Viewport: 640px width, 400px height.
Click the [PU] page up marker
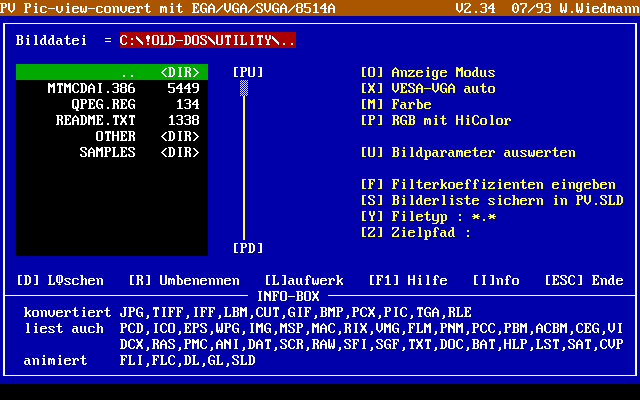pos(248,73)
